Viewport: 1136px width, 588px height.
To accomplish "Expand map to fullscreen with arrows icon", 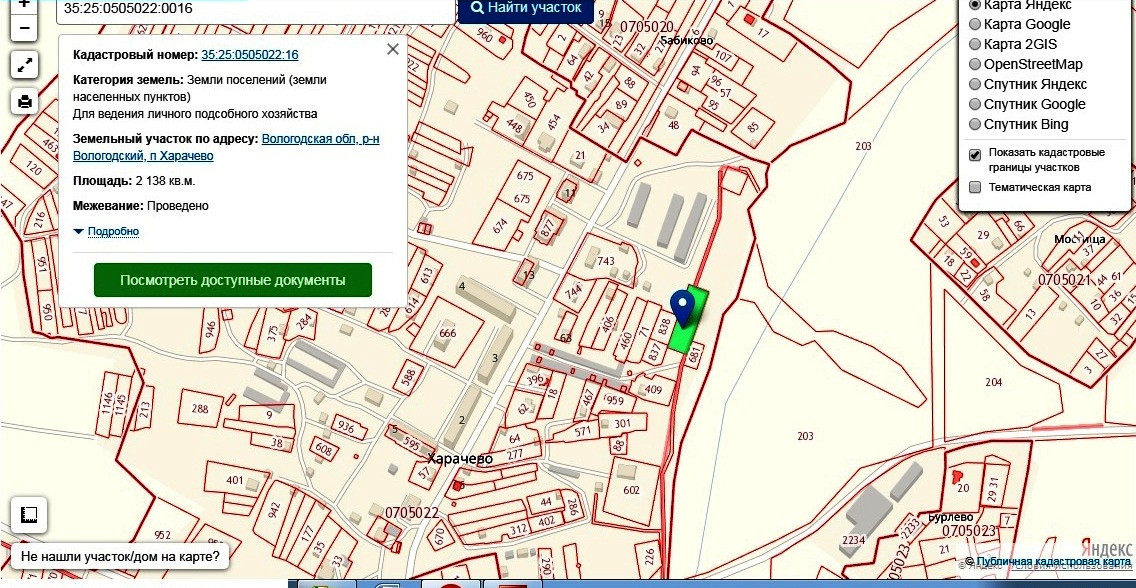I will (25, 66).
